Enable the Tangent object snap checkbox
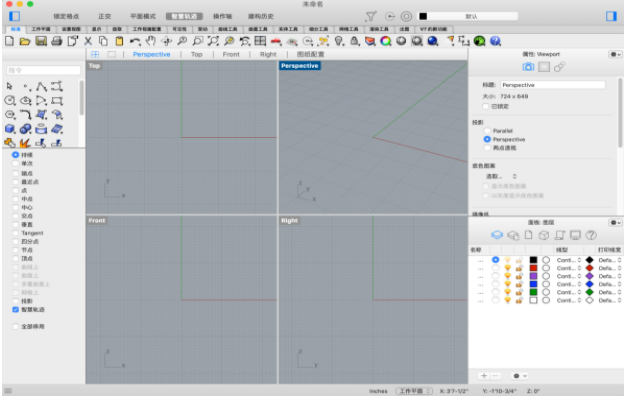This screenshot has width=626, height=396. [16, 233]
